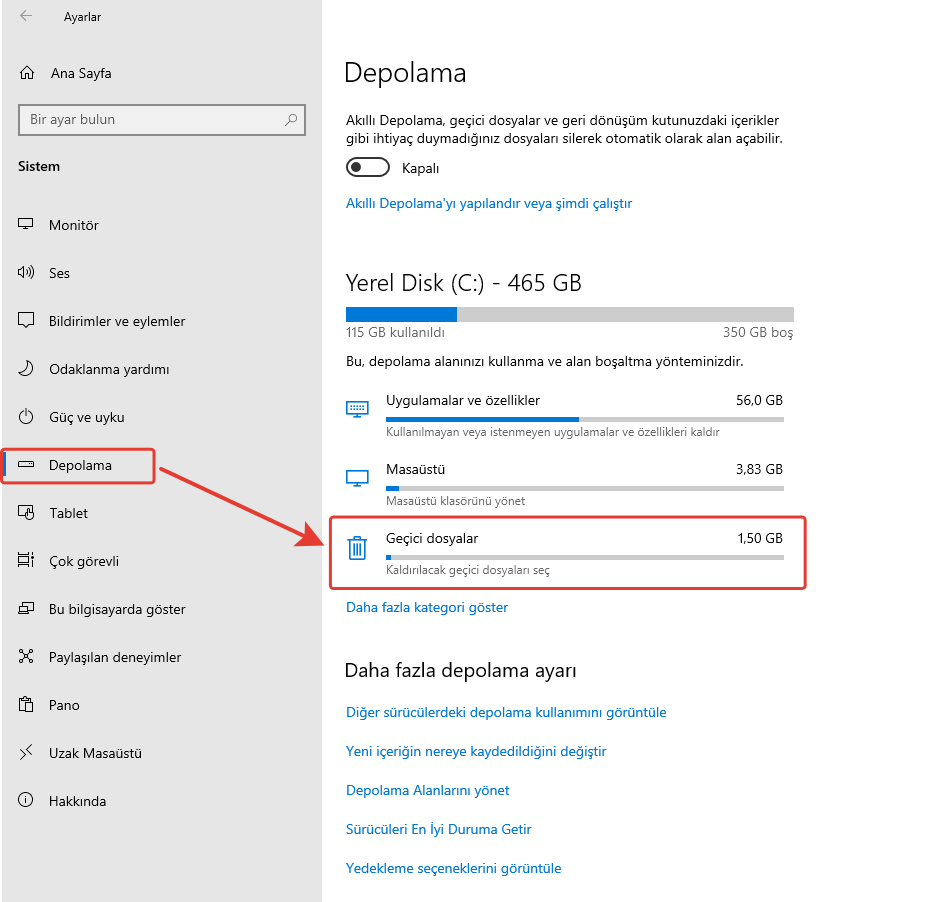Expand more categories with Daha fazla kategori göster
This screenshot has height=902, width=944.
(427, 607)
